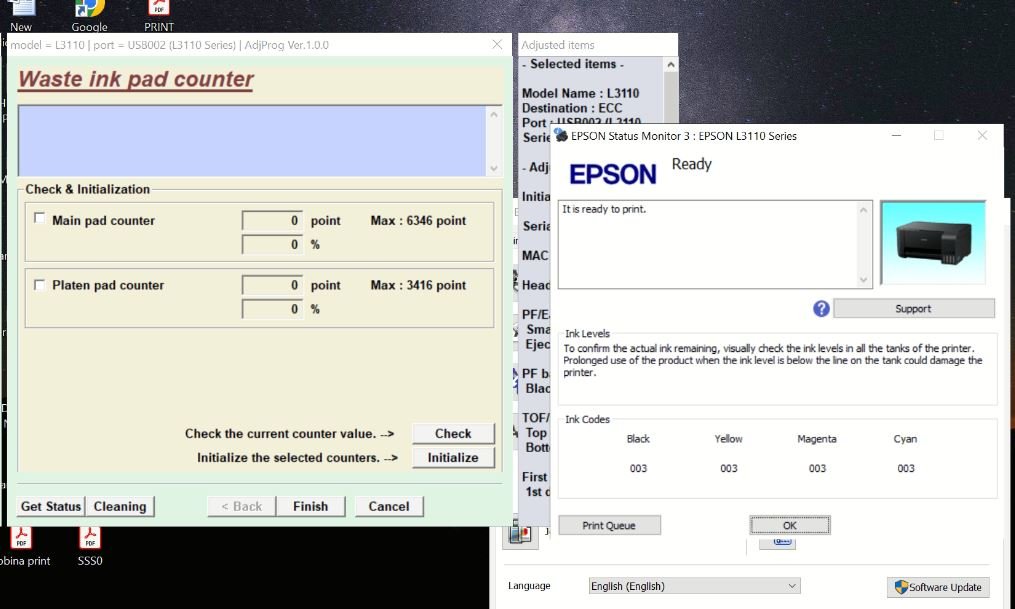Click the Finish button
This screenshot has height=609, width=1015.
311,506
